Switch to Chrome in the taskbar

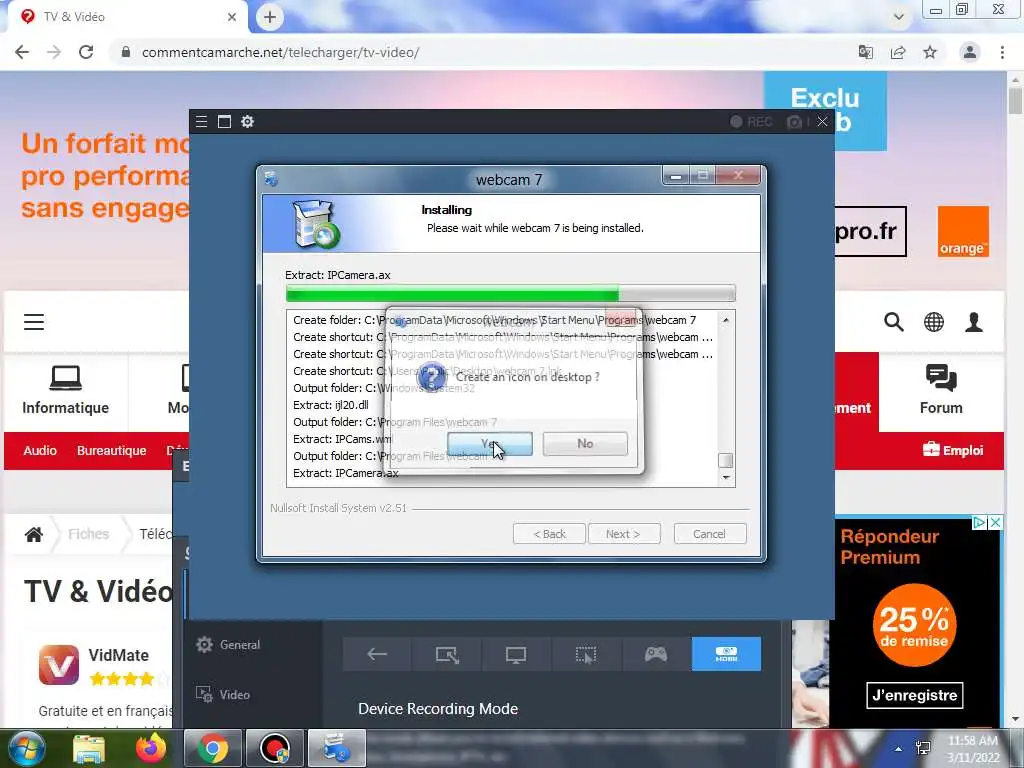pos(213,748)
